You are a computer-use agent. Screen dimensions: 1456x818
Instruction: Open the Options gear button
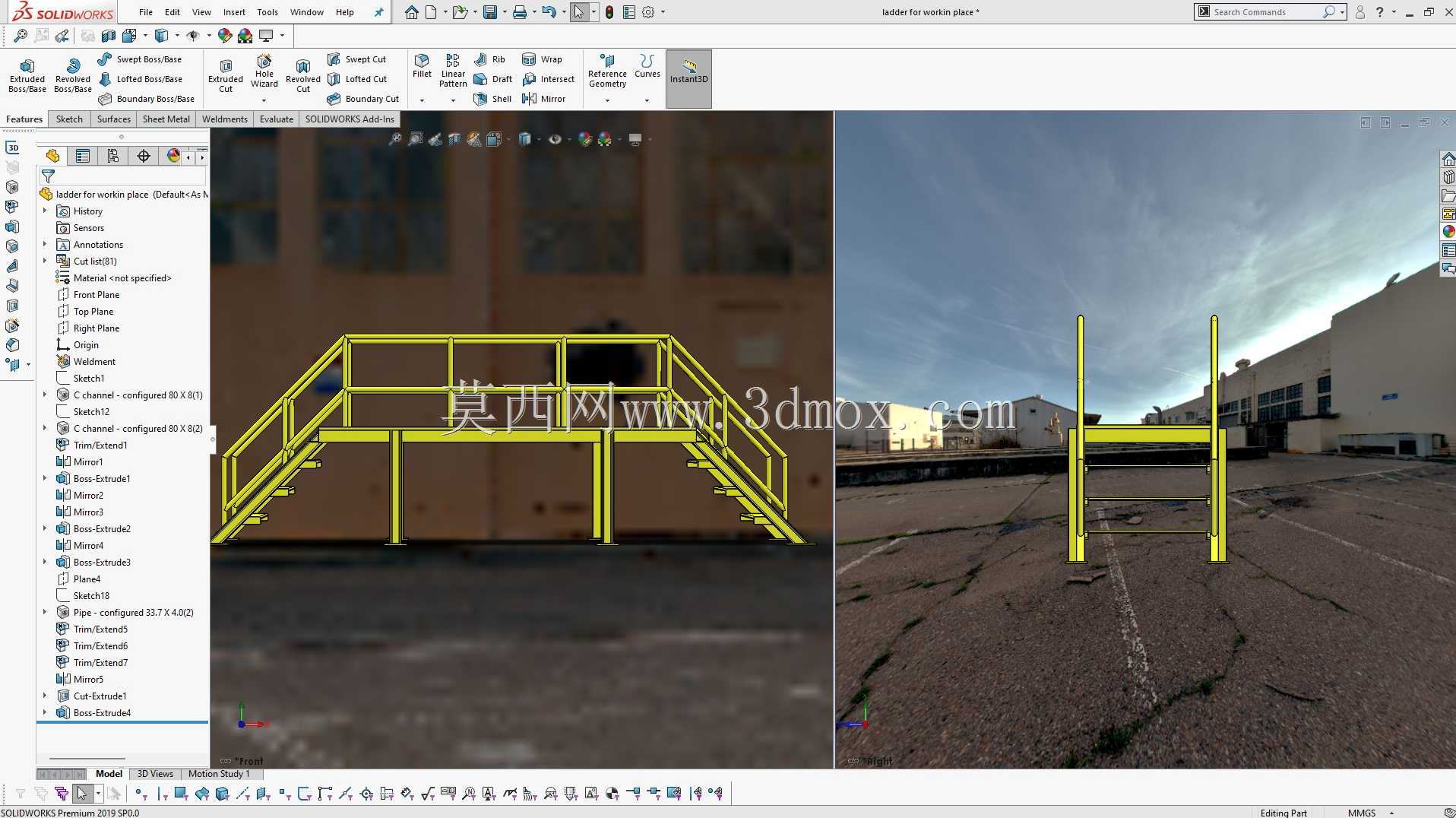[648, 12]
